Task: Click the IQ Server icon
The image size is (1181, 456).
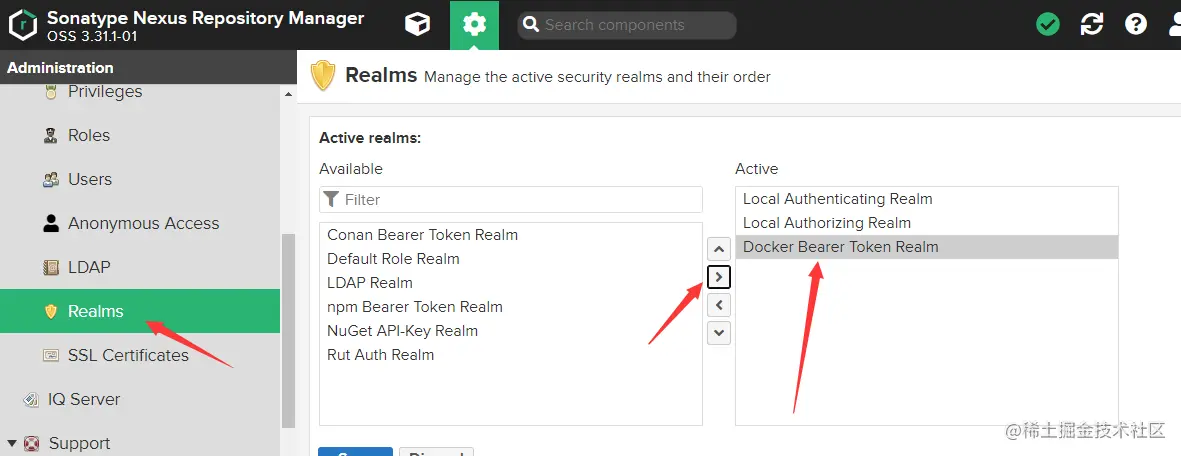Action: pos(31,399)
